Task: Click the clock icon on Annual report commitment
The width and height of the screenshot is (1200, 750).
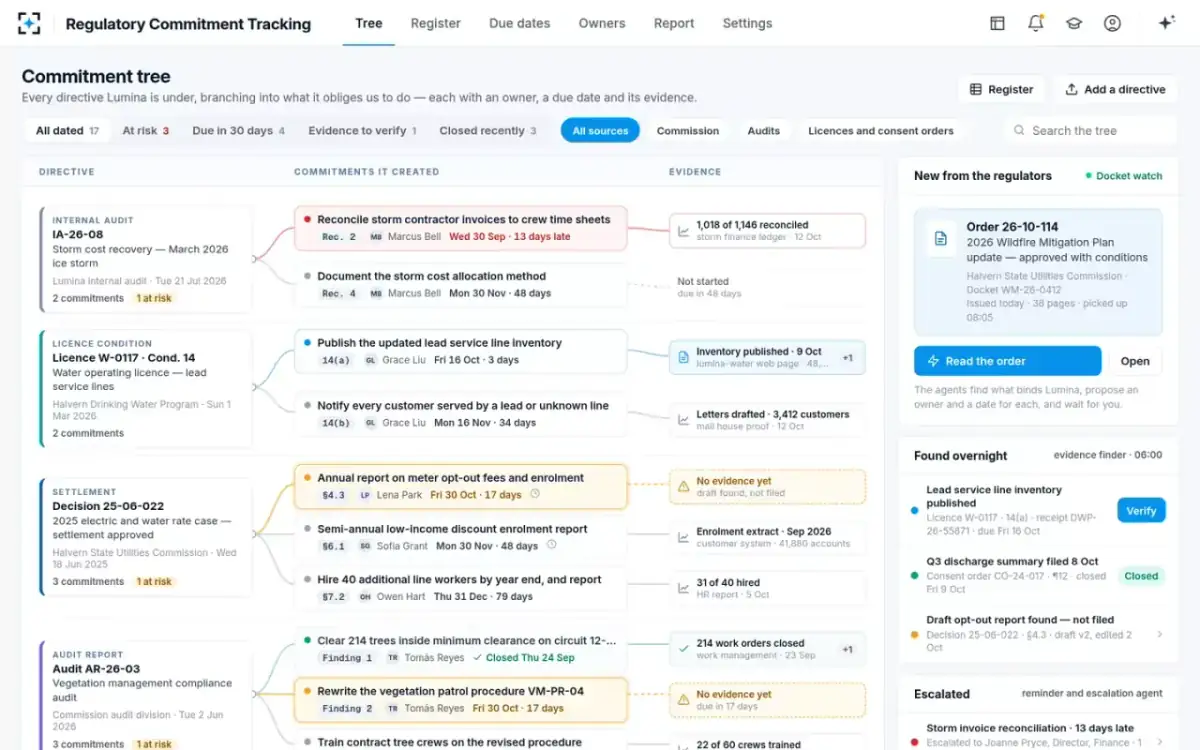Action: (535, 494)
